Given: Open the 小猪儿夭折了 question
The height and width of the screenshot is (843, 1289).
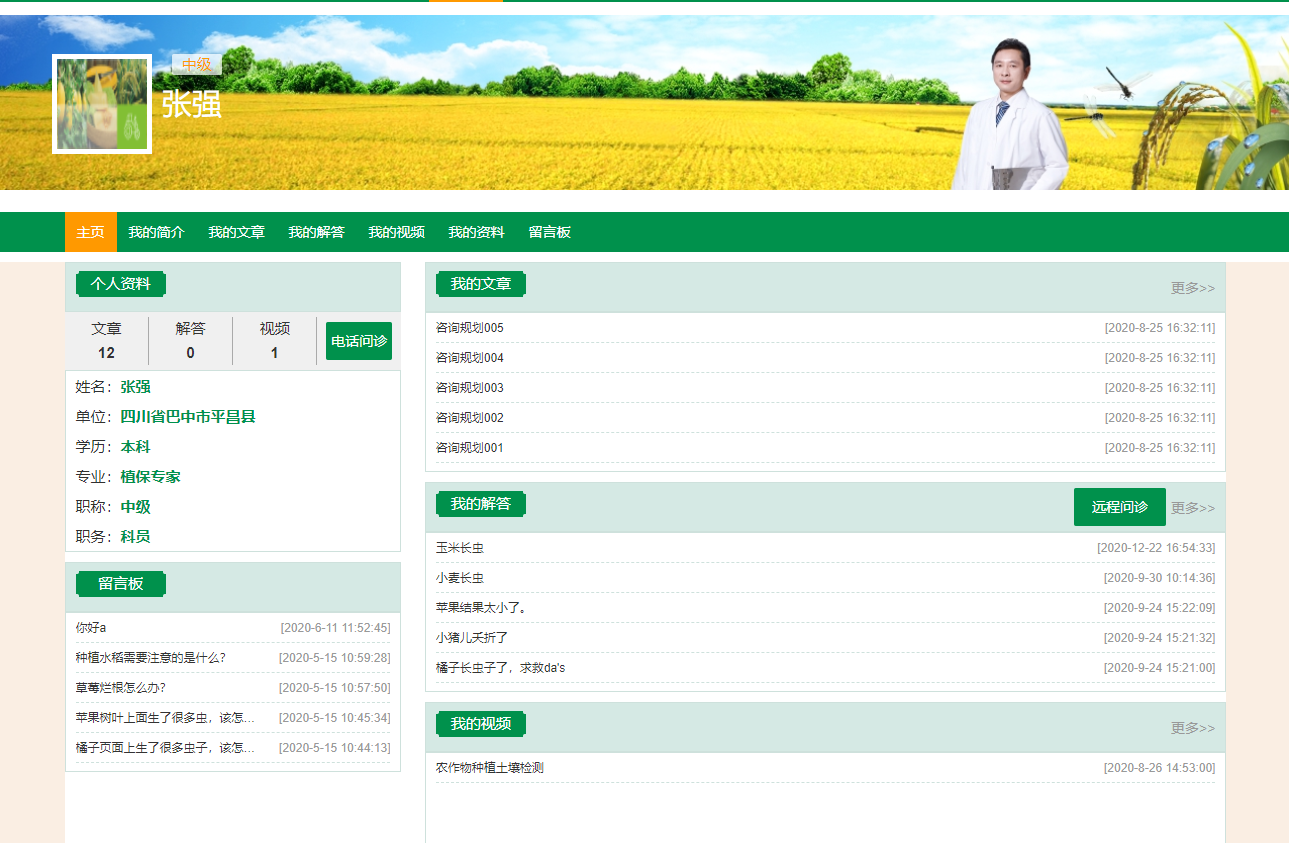Looking at the screenshot, I should 472,638.
